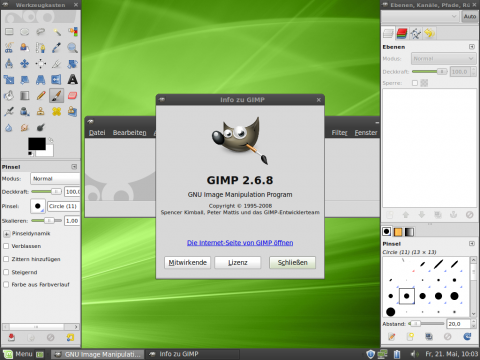Image resolution: width=480 pixels, height=360 pixels.
Task: Open the Datei menu
Action: coord(97,133)
